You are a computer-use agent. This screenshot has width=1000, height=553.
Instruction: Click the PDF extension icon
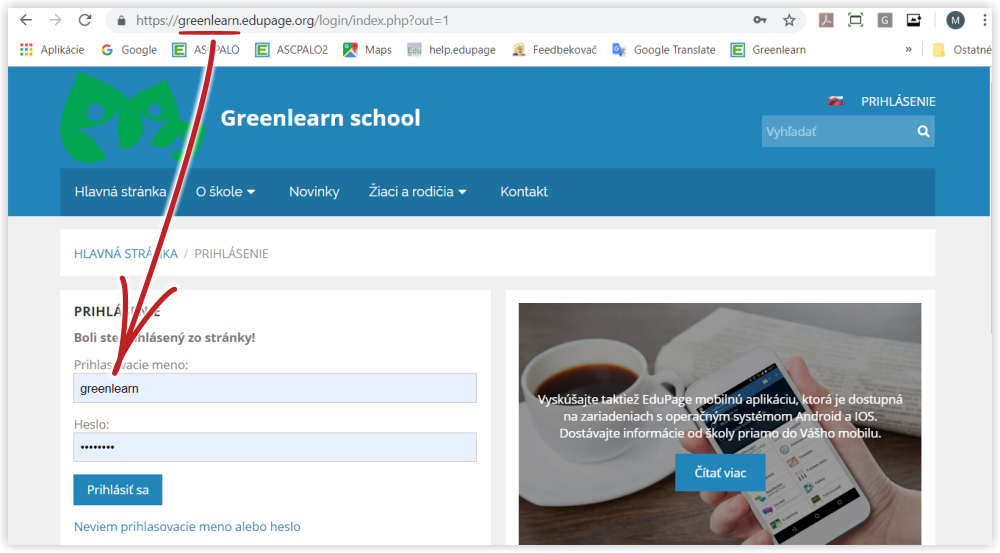(826, 20)
